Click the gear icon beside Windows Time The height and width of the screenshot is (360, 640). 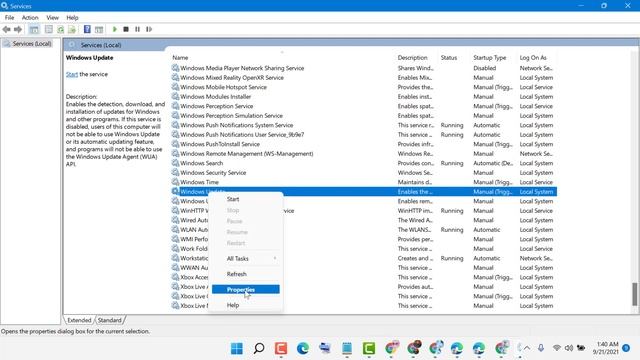176,182
